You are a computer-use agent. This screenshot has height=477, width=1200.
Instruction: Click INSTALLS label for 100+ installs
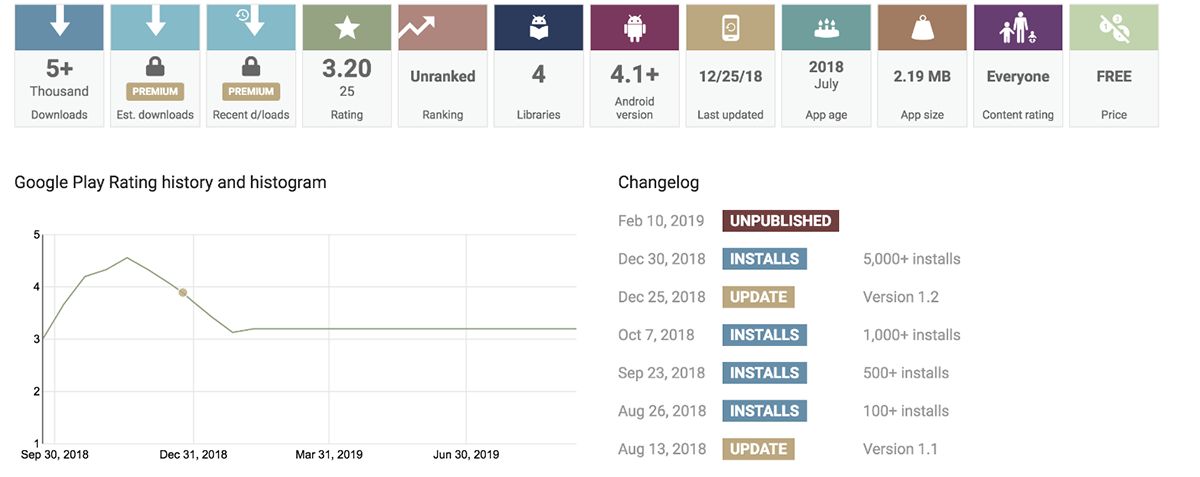[764, 411]
